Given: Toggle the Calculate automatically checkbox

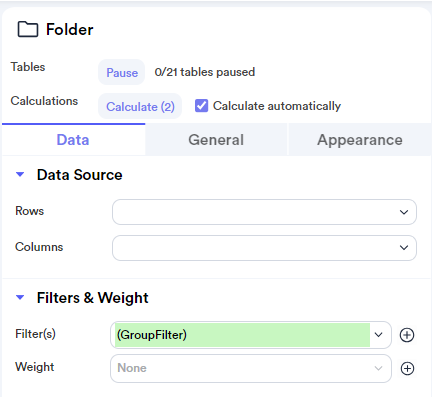Looking at the screenshot, I should tap(201, 106).
